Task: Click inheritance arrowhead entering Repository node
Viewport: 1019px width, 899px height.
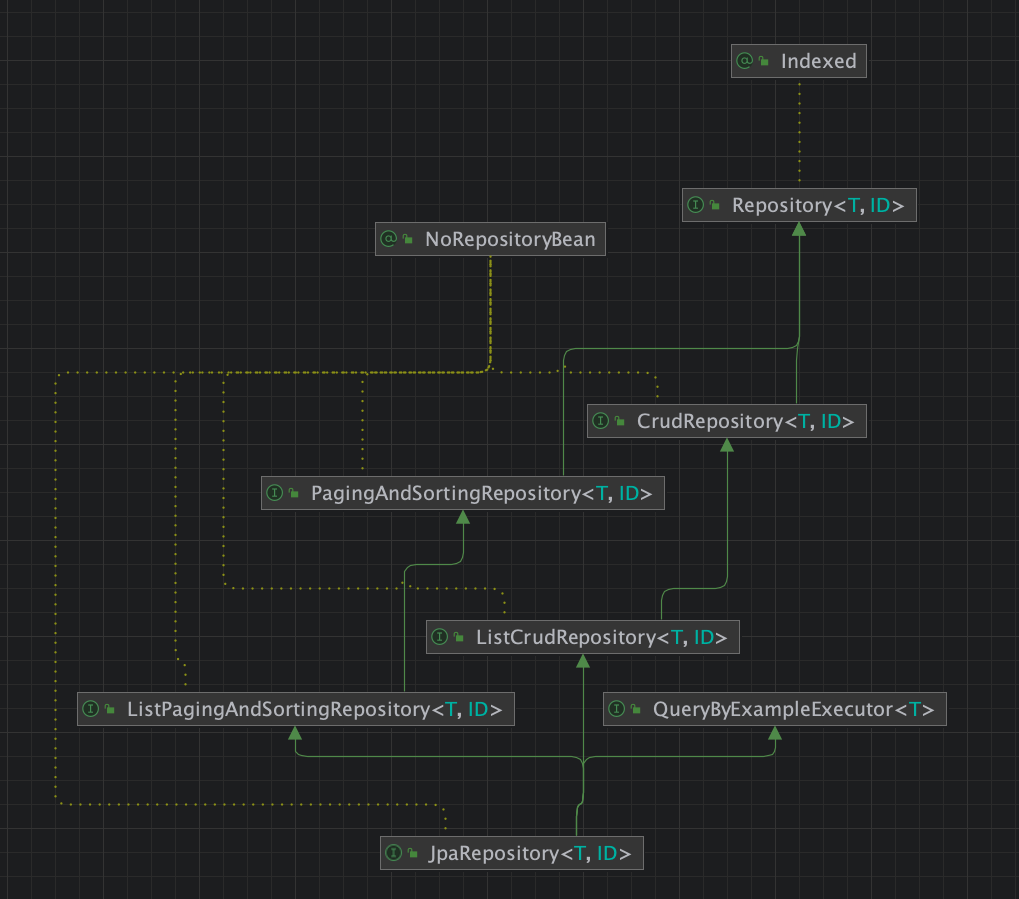Action: (x=799, y=229)
